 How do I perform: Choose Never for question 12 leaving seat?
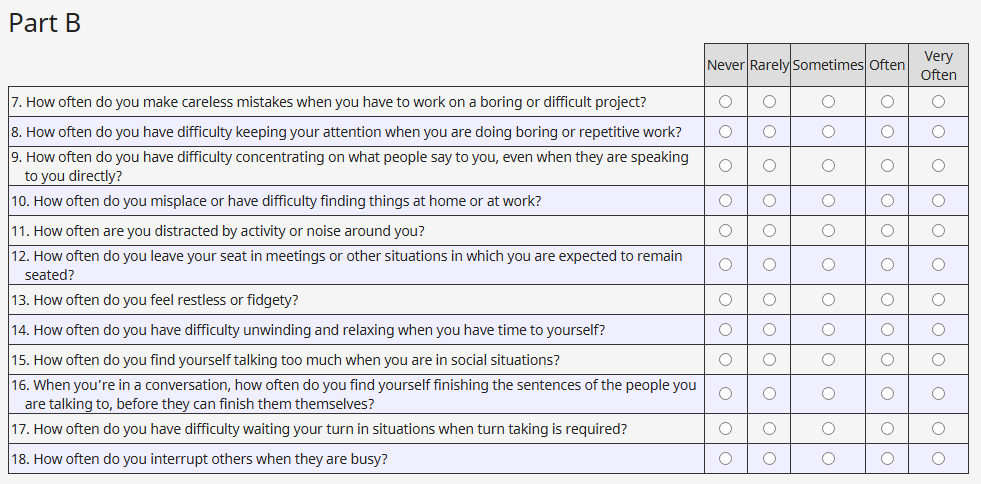point(725,265)
